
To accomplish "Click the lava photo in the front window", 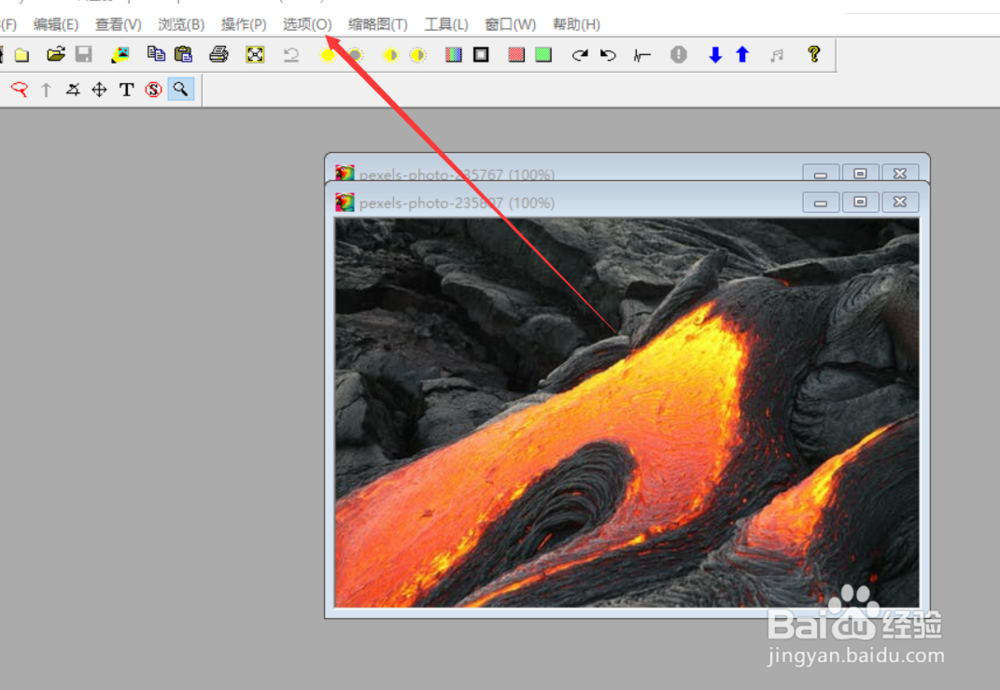I will point(627,412).
